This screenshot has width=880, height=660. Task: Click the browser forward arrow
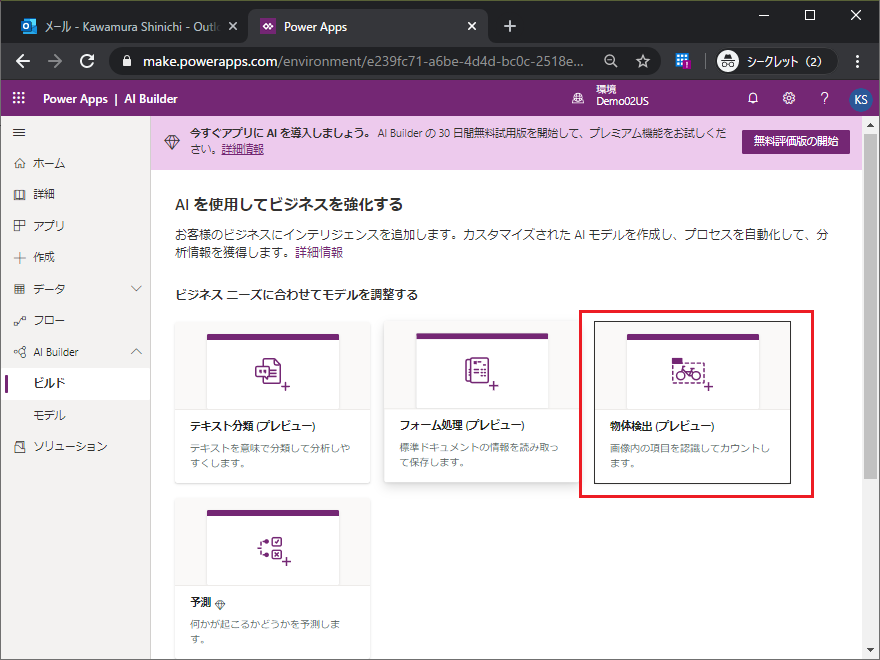[x=55, y=61]
